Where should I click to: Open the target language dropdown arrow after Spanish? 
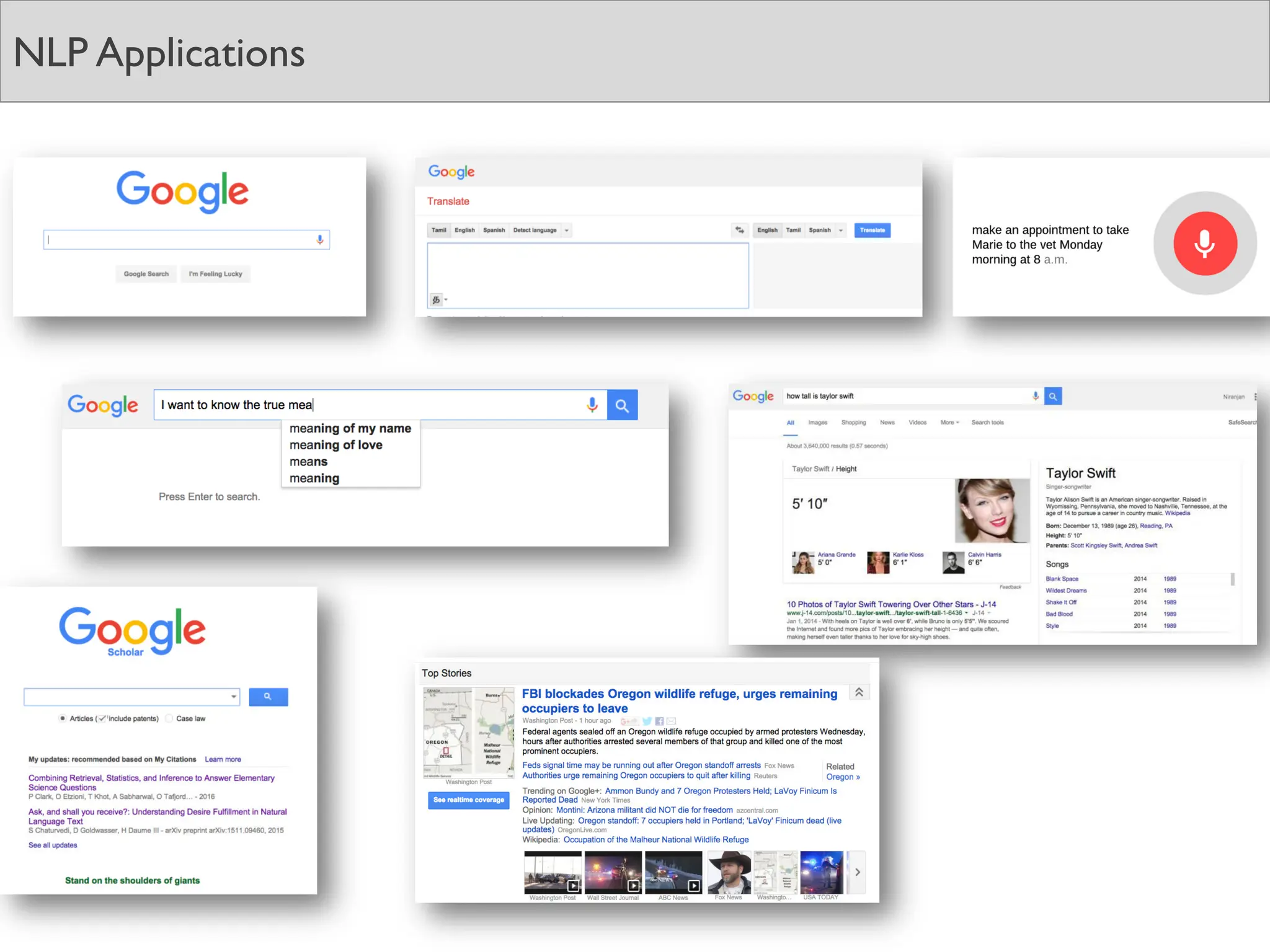[841, 231]
